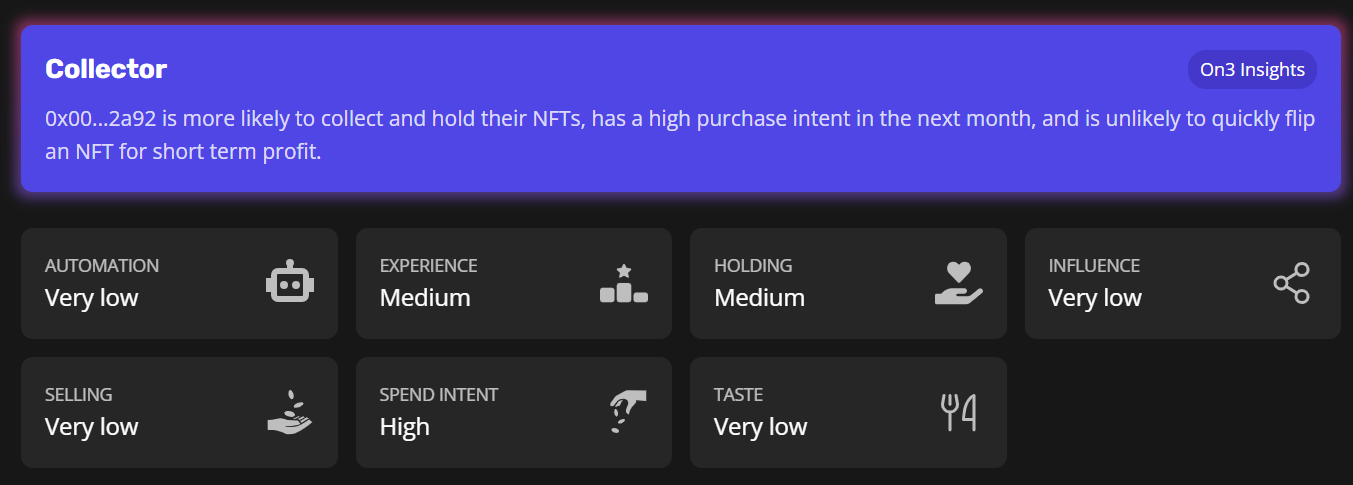Click the On3 Insights badge
The image size is (1353, 485).
[1252, 70]
